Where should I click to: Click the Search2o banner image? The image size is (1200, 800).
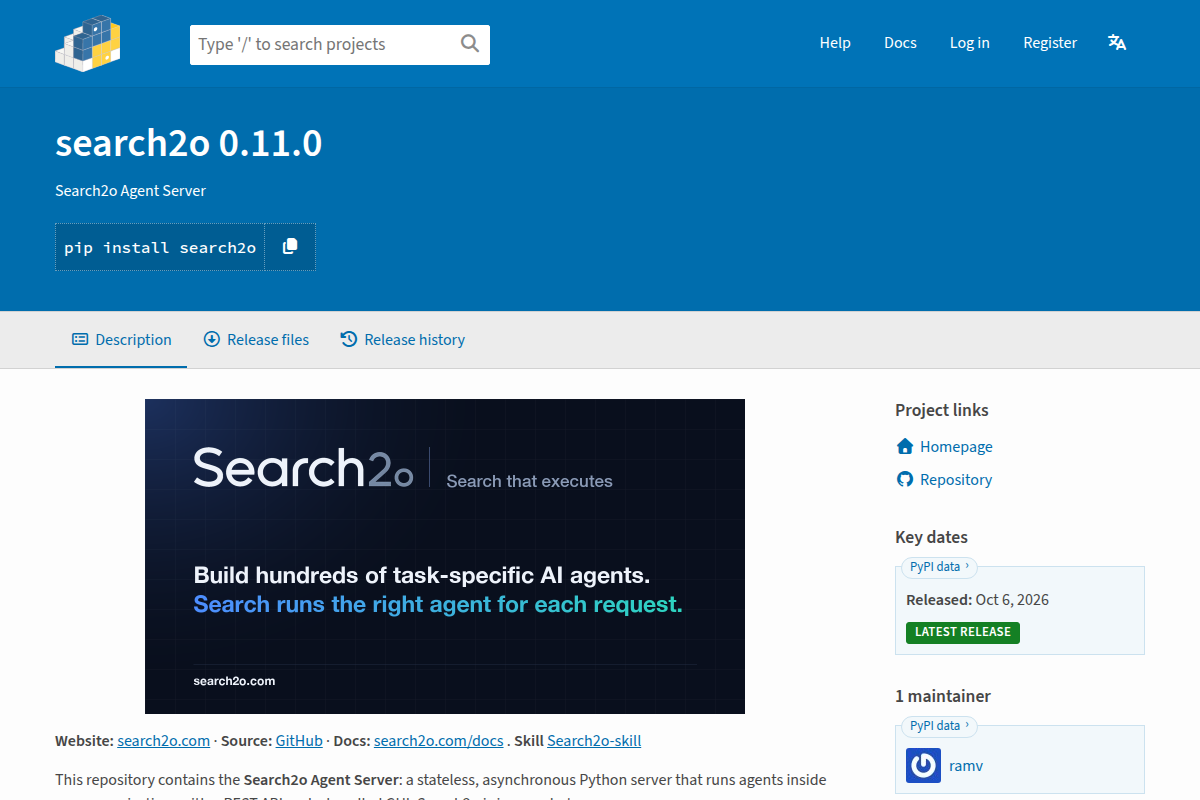[445, 556]
